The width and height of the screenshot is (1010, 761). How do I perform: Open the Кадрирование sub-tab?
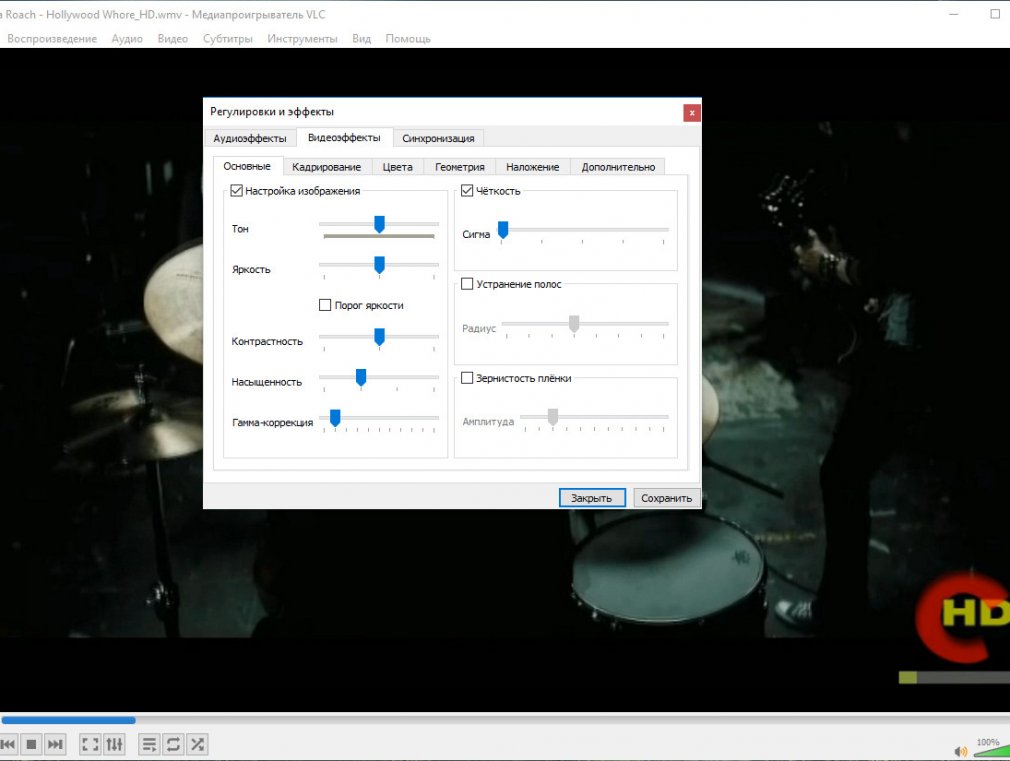point(327,167)
